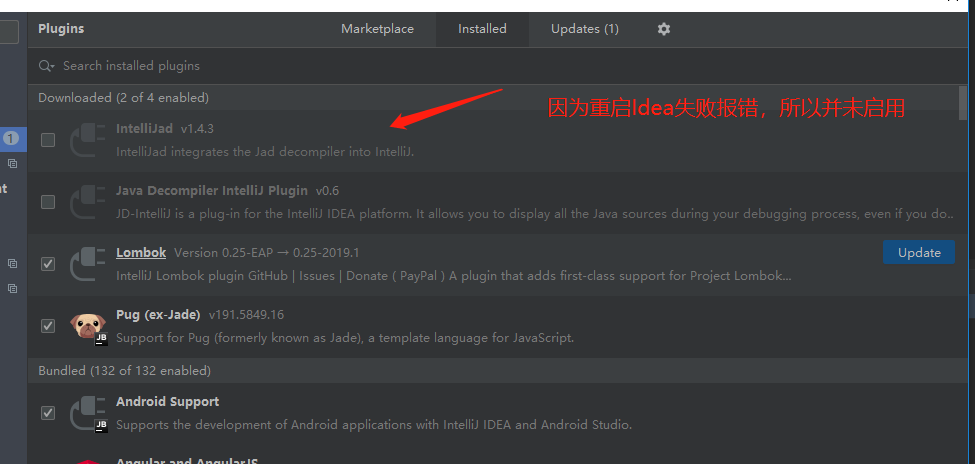Click the Pug template language description
This screenshot has width=975, height=464.
pyautogui.click(x=345, y=338)
